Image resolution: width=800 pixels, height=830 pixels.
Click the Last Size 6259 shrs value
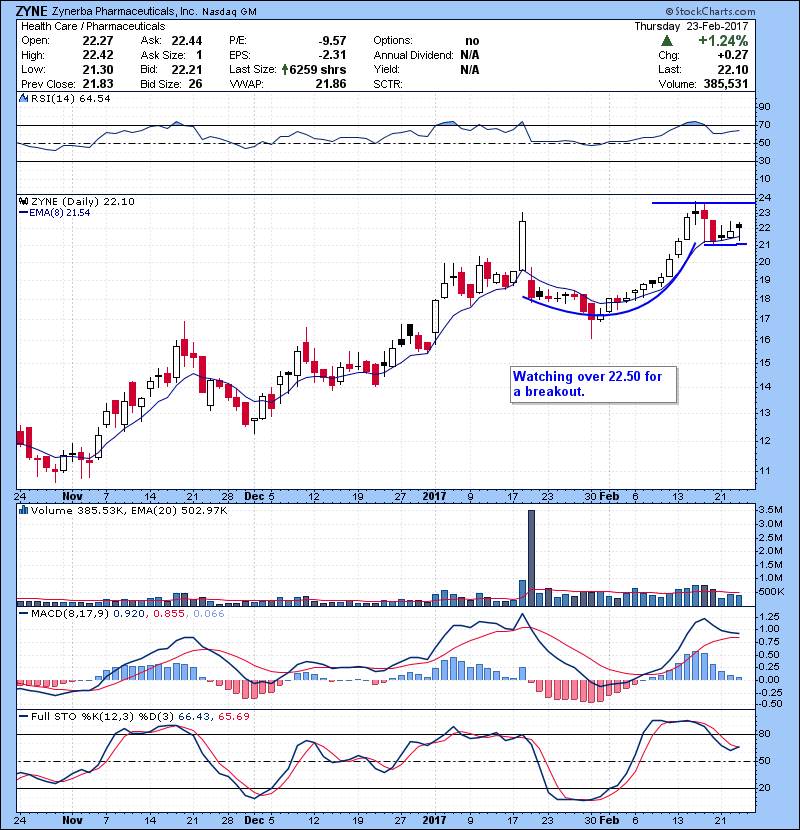tap(318, 69)
